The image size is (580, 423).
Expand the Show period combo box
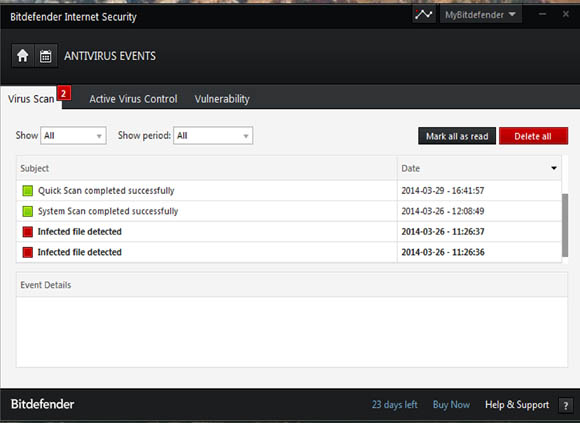[x=213, y=136]
